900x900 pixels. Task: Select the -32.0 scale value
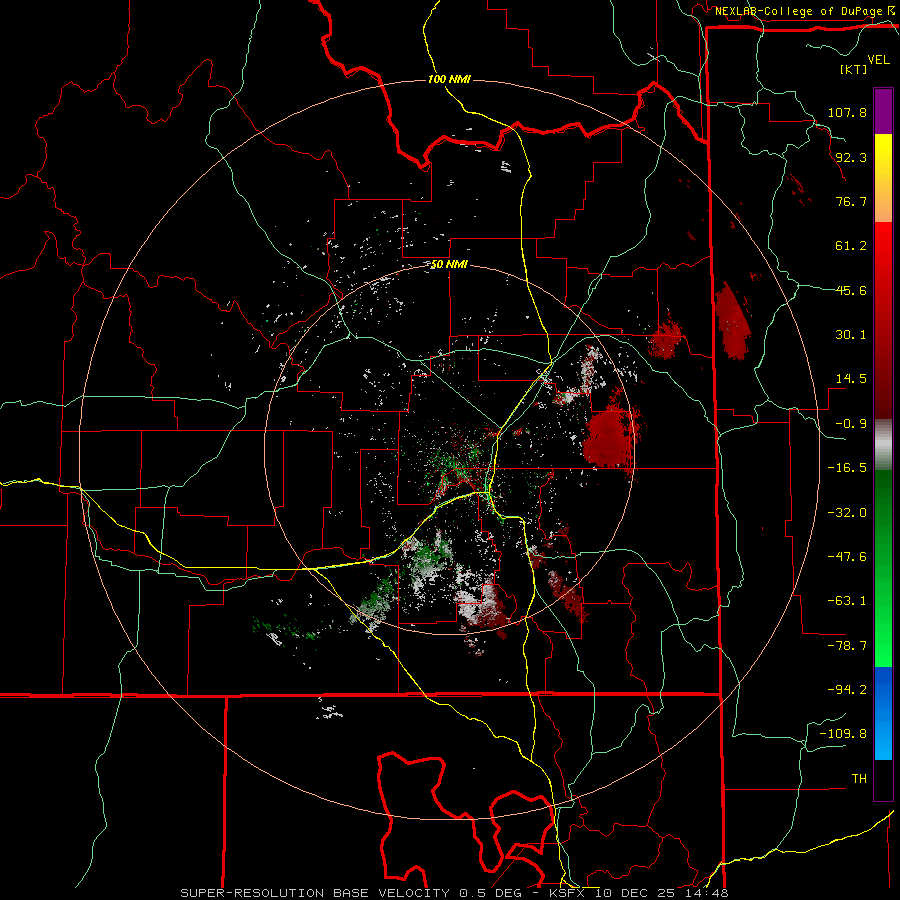(847, 513)
